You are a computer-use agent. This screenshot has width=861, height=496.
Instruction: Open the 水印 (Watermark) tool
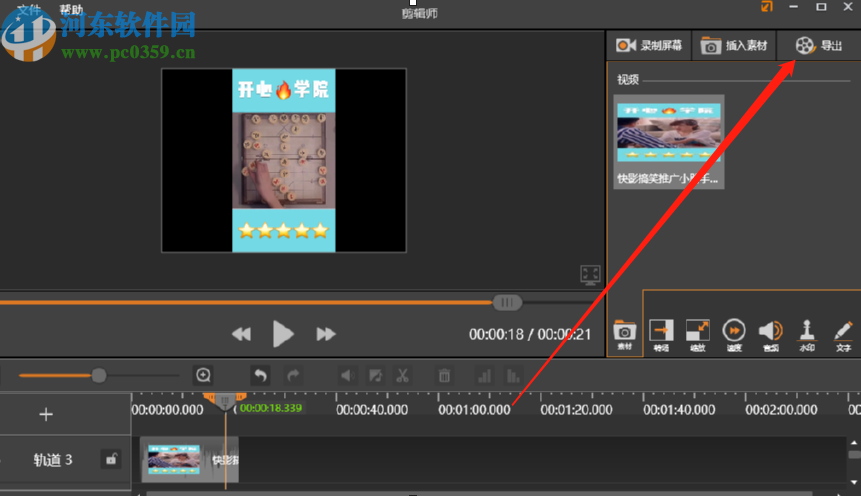807,333
